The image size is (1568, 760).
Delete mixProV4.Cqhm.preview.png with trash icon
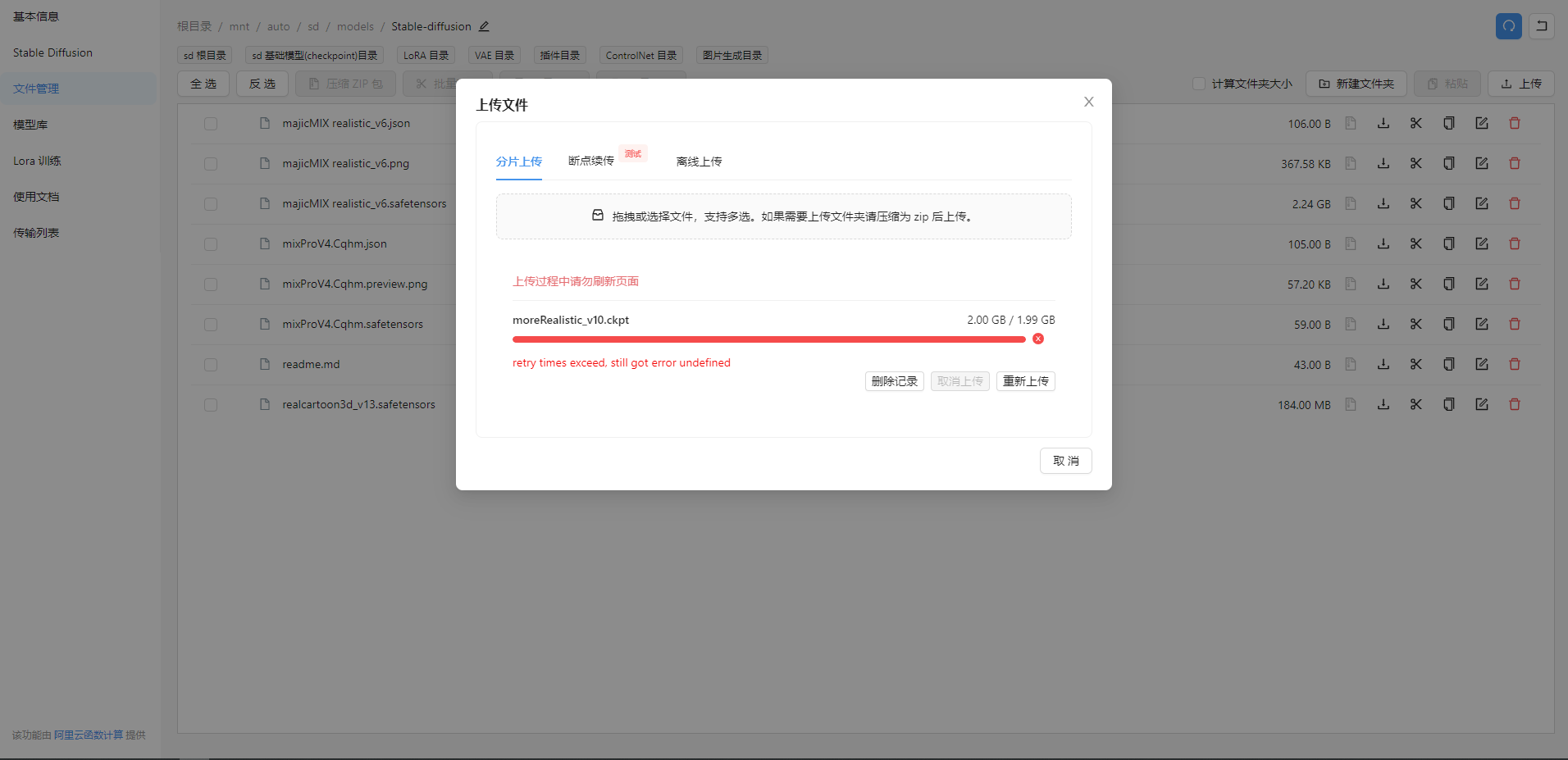pyautogui.click(x=1515, y=284)
